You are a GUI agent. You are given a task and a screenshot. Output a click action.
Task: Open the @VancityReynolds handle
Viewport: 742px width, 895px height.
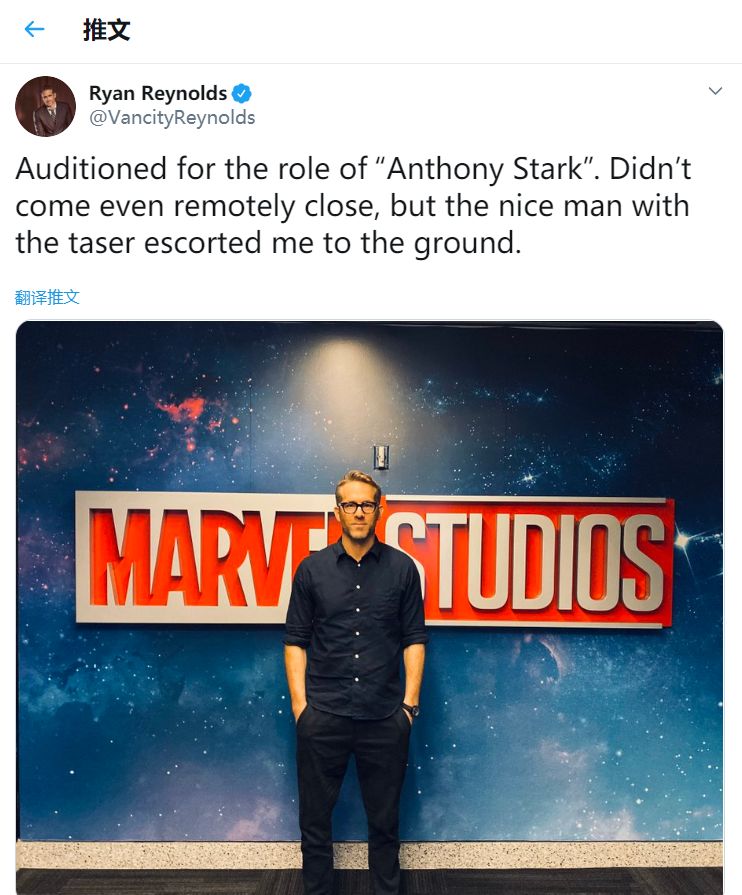tap(172, 118)
